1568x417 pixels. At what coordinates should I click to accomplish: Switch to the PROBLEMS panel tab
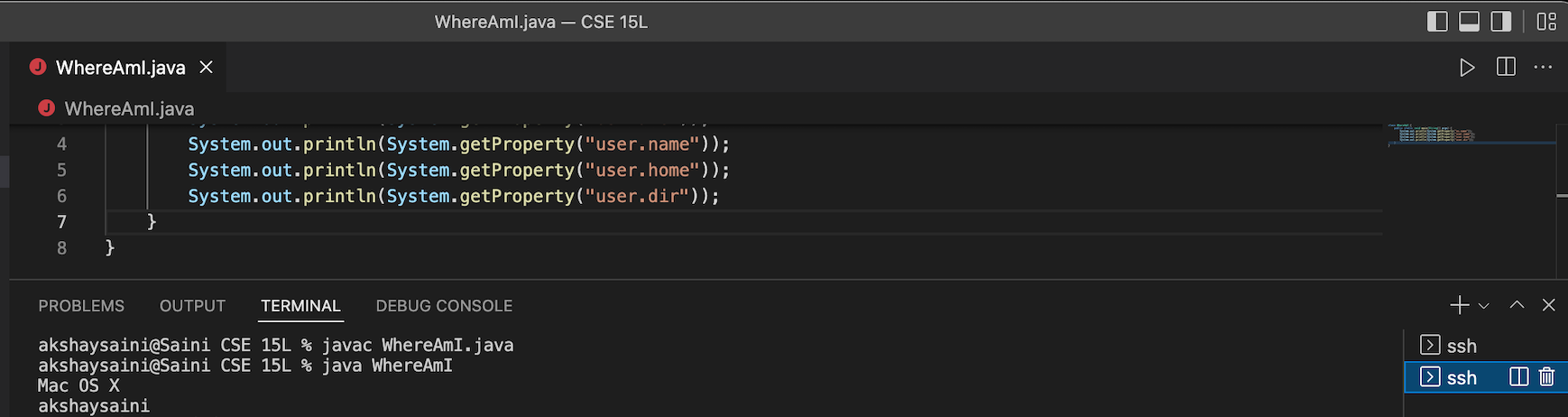pos(81,306)
